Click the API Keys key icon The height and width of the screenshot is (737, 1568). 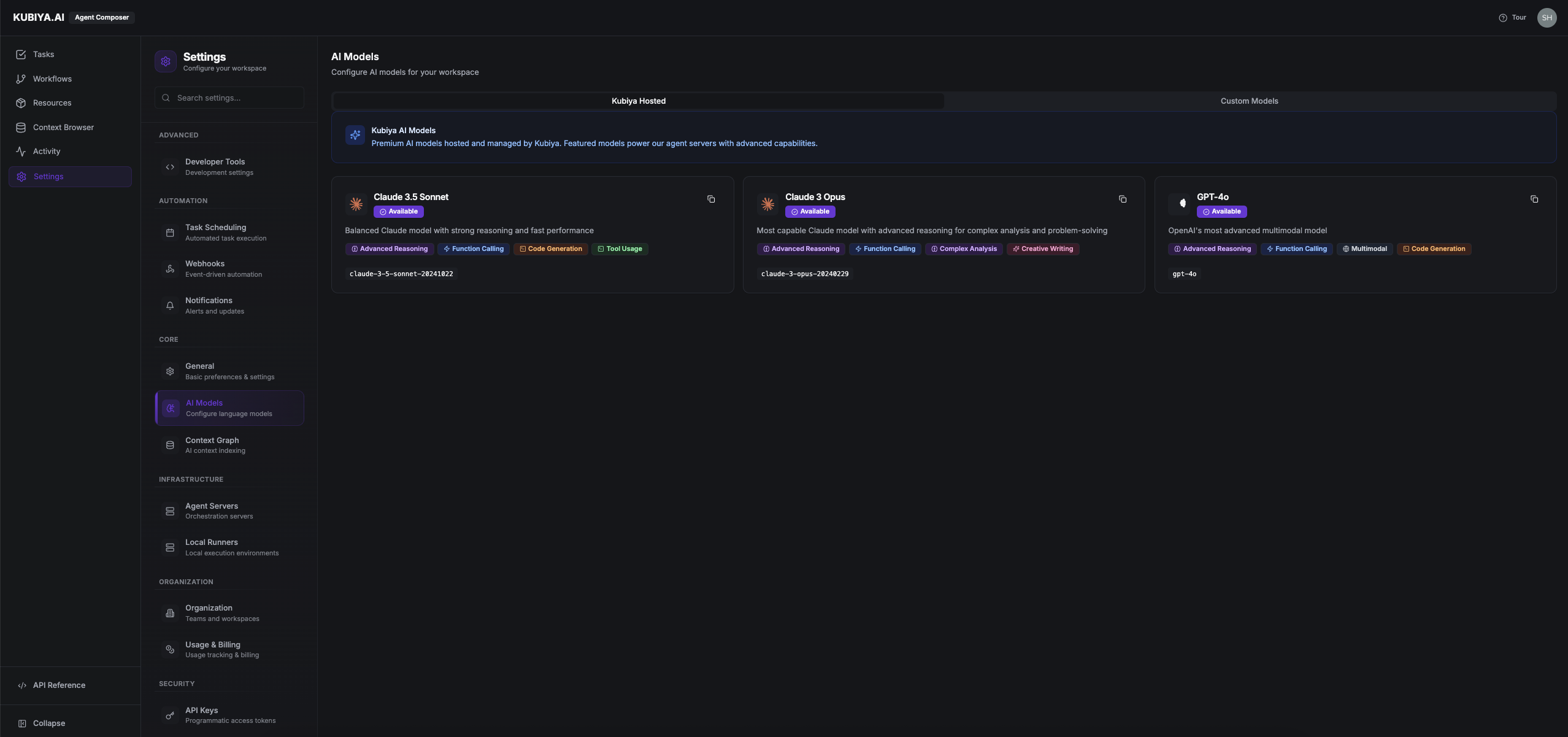pyautogui.click(x=170, y=716)
